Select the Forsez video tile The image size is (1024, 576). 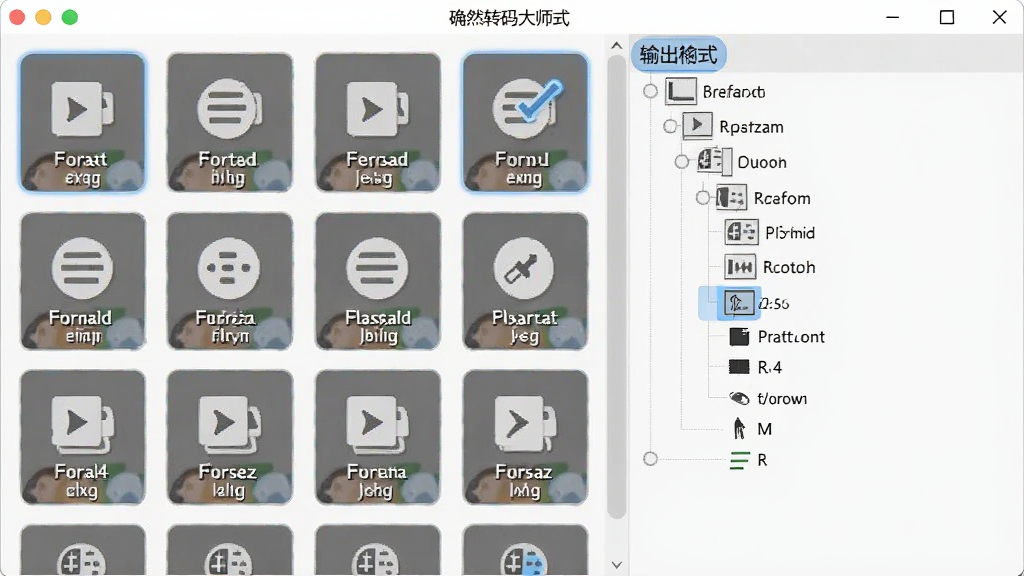click(229, 438)
